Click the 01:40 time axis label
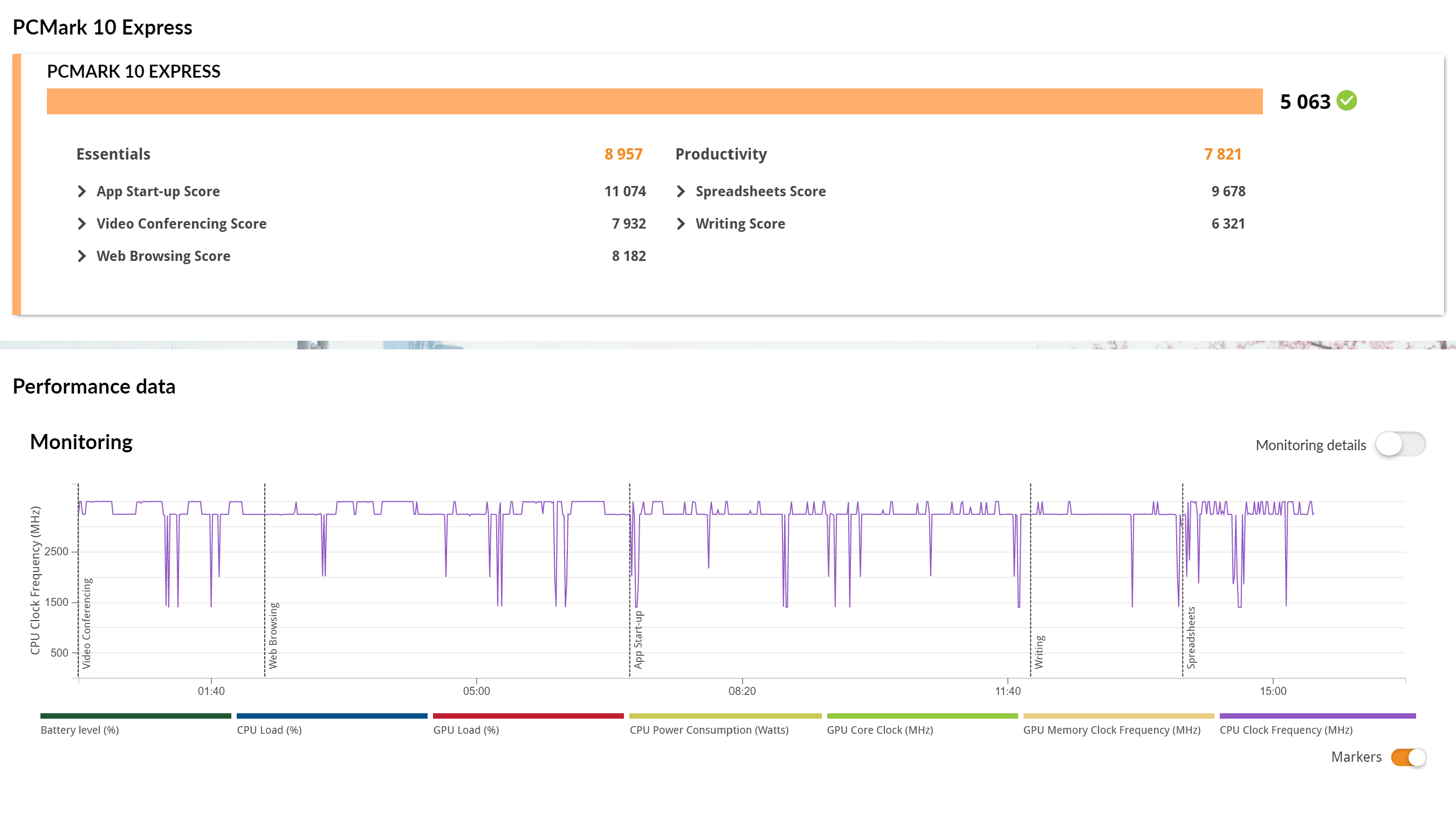This screenshot has height=813, width=1456. pos(211,691)
